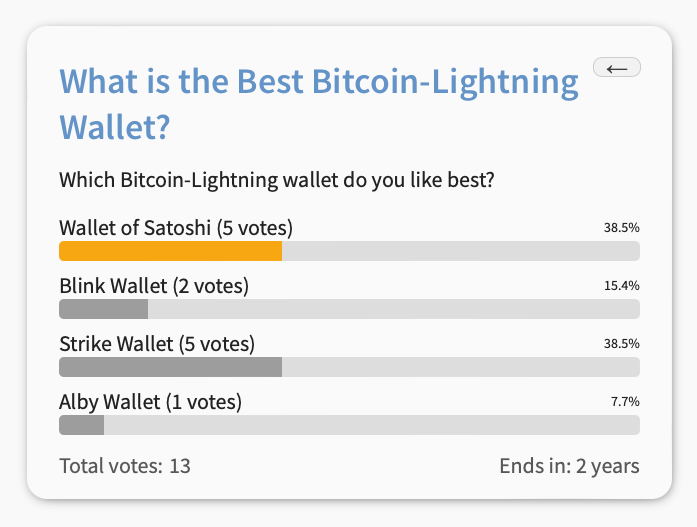Click the unfilled part of Blink Wallet bar
The width and height of the screenshot is (697, 527).
[x=393, y=309]
